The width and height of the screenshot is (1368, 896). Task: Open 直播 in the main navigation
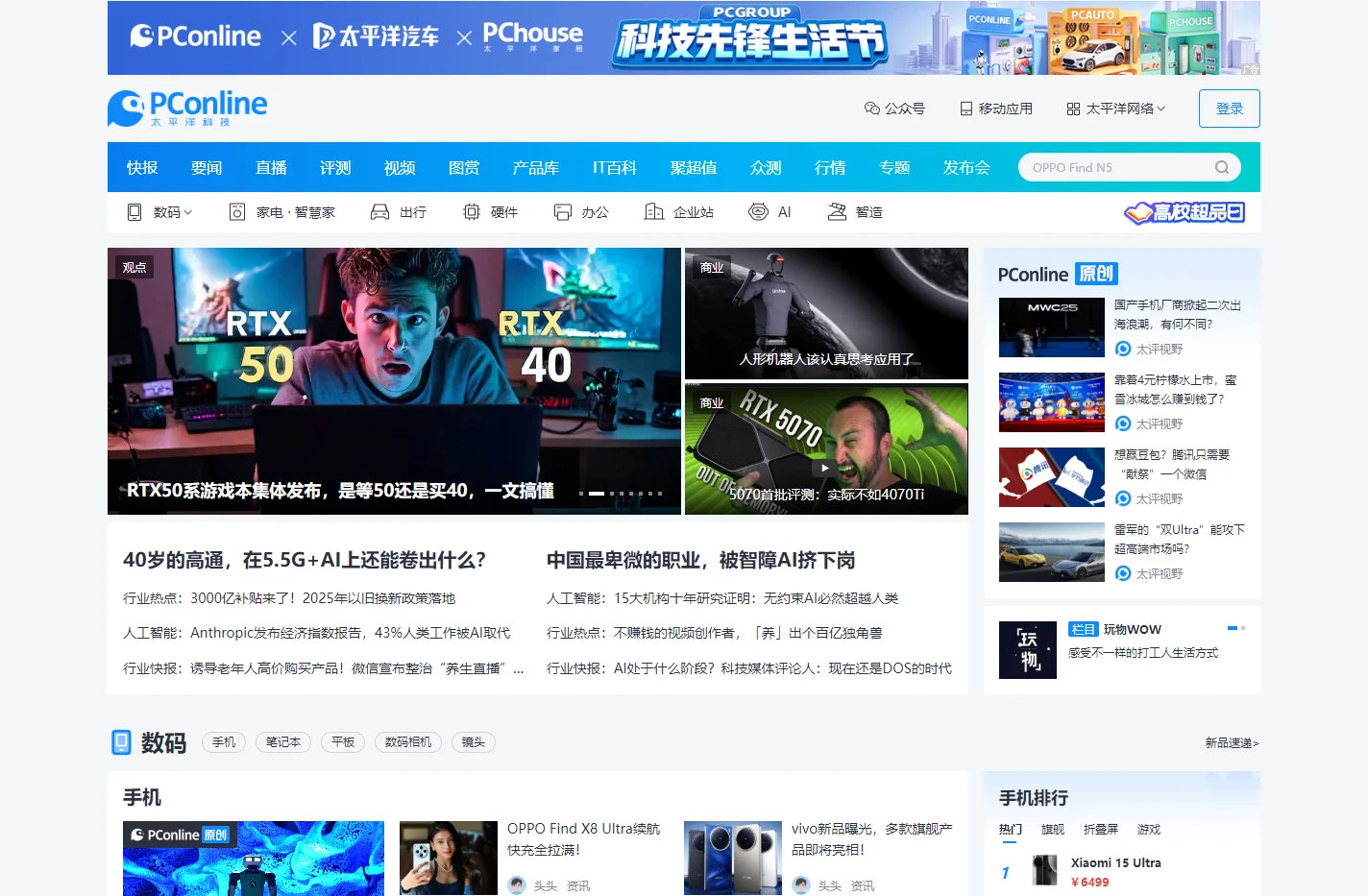271,167
